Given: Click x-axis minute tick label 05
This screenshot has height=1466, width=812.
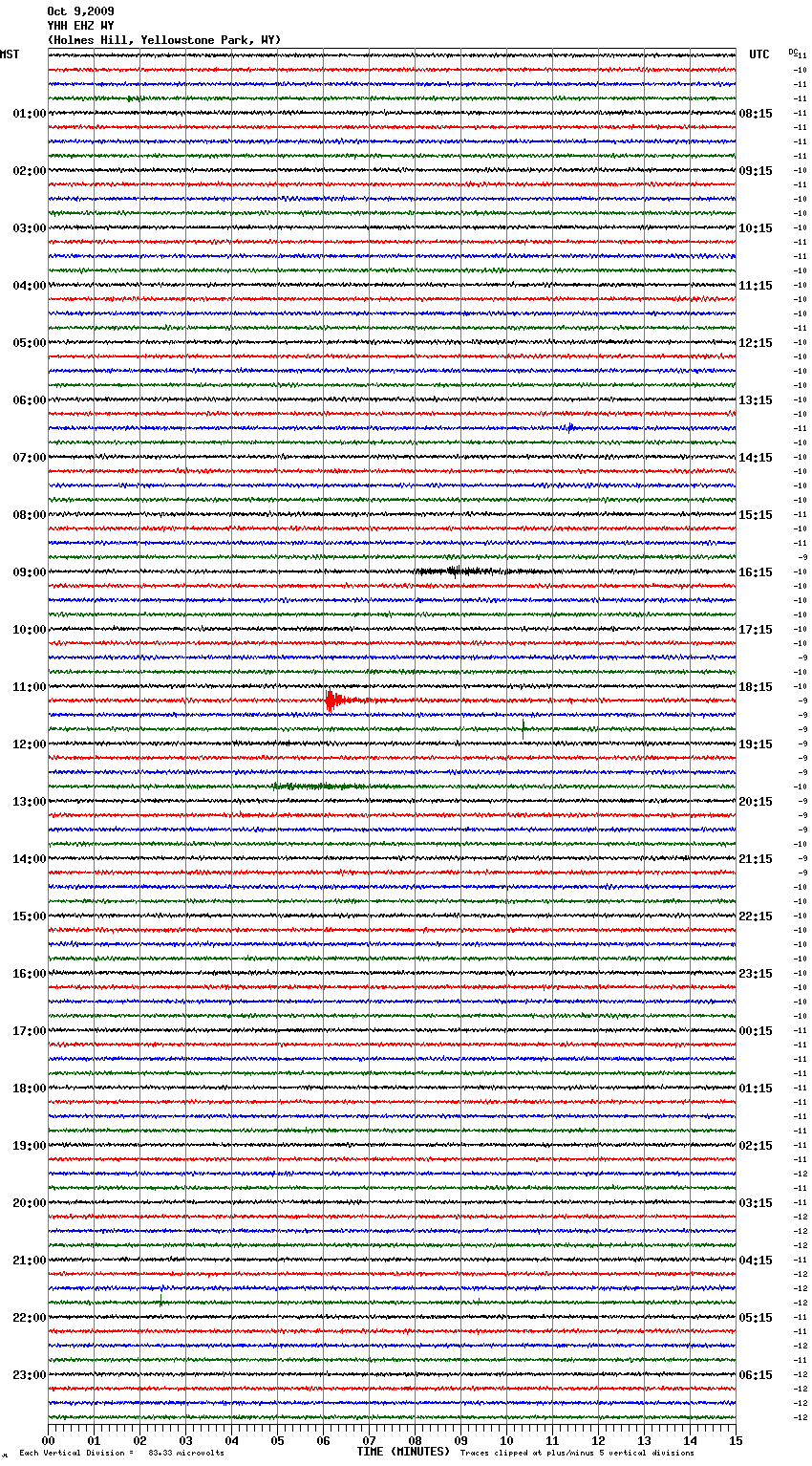Looking at the screenshot, I should (x=277, y=1441).
